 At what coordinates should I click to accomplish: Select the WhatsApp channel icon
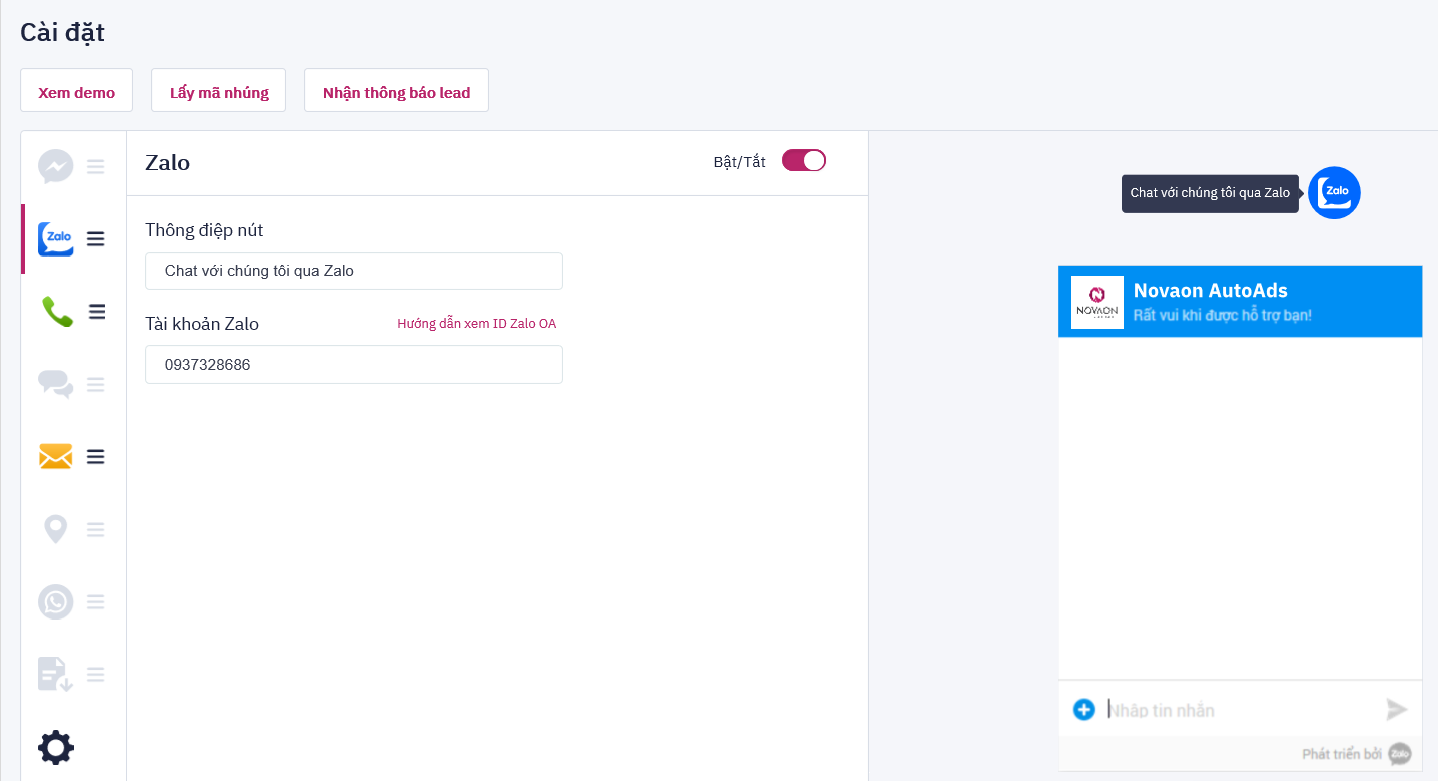[x=56, y=602]
